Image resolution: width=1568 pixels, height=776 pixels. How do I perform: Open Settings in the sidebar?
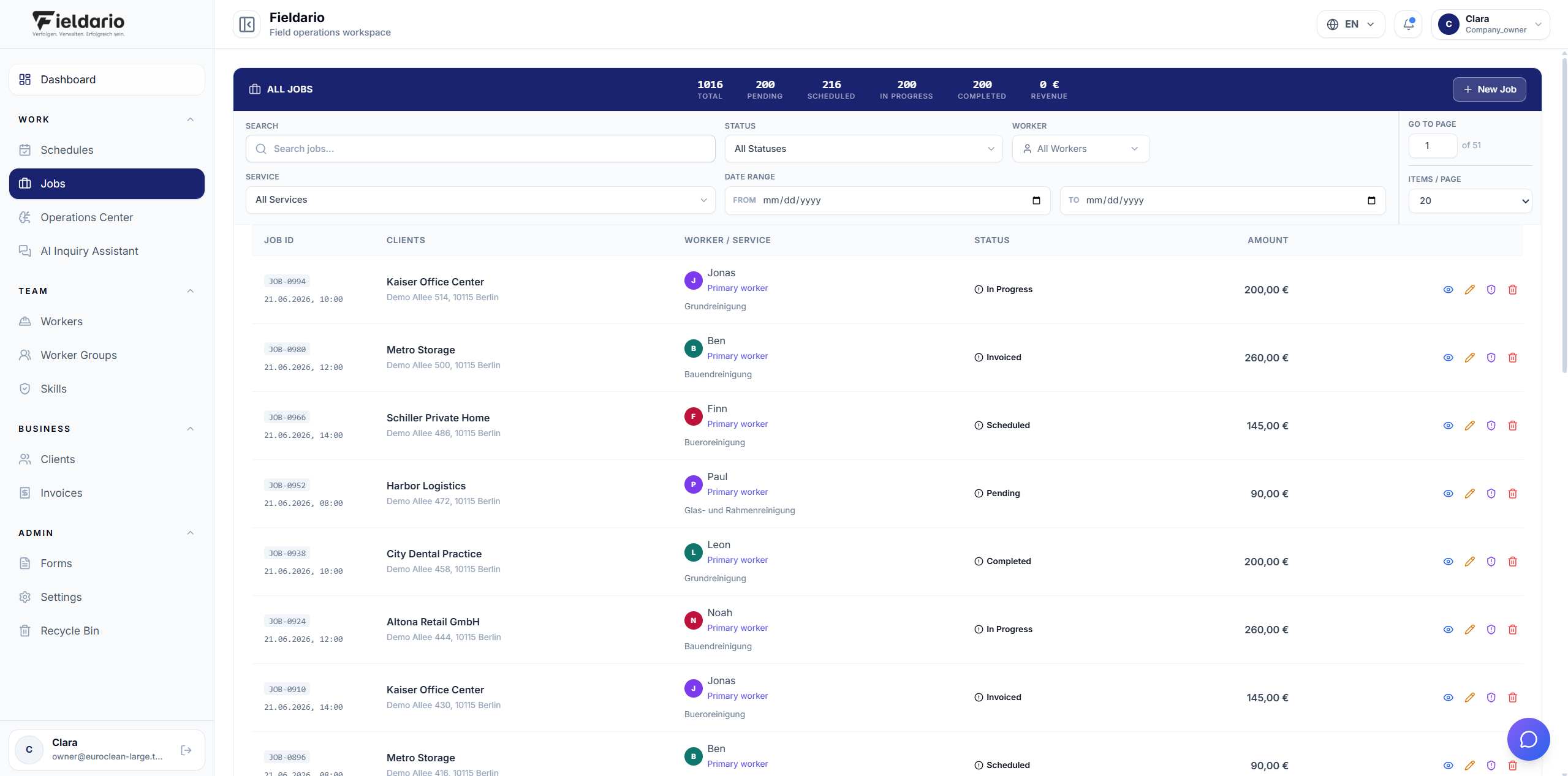coord(107,597)
